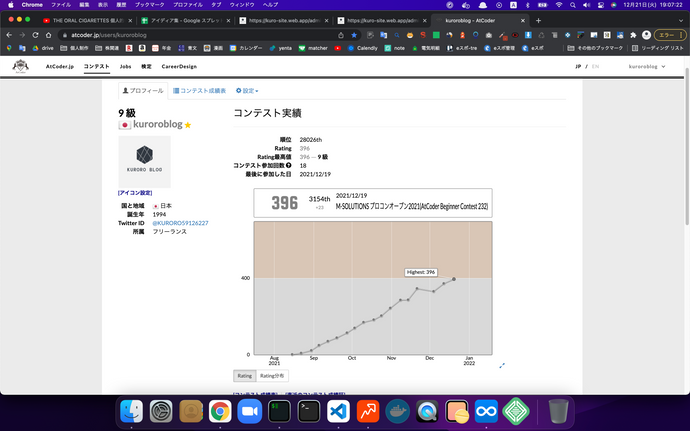This screenshot has width=690, height=431.
Task: Open the Jobs nav item
Action: coord(125,66)
